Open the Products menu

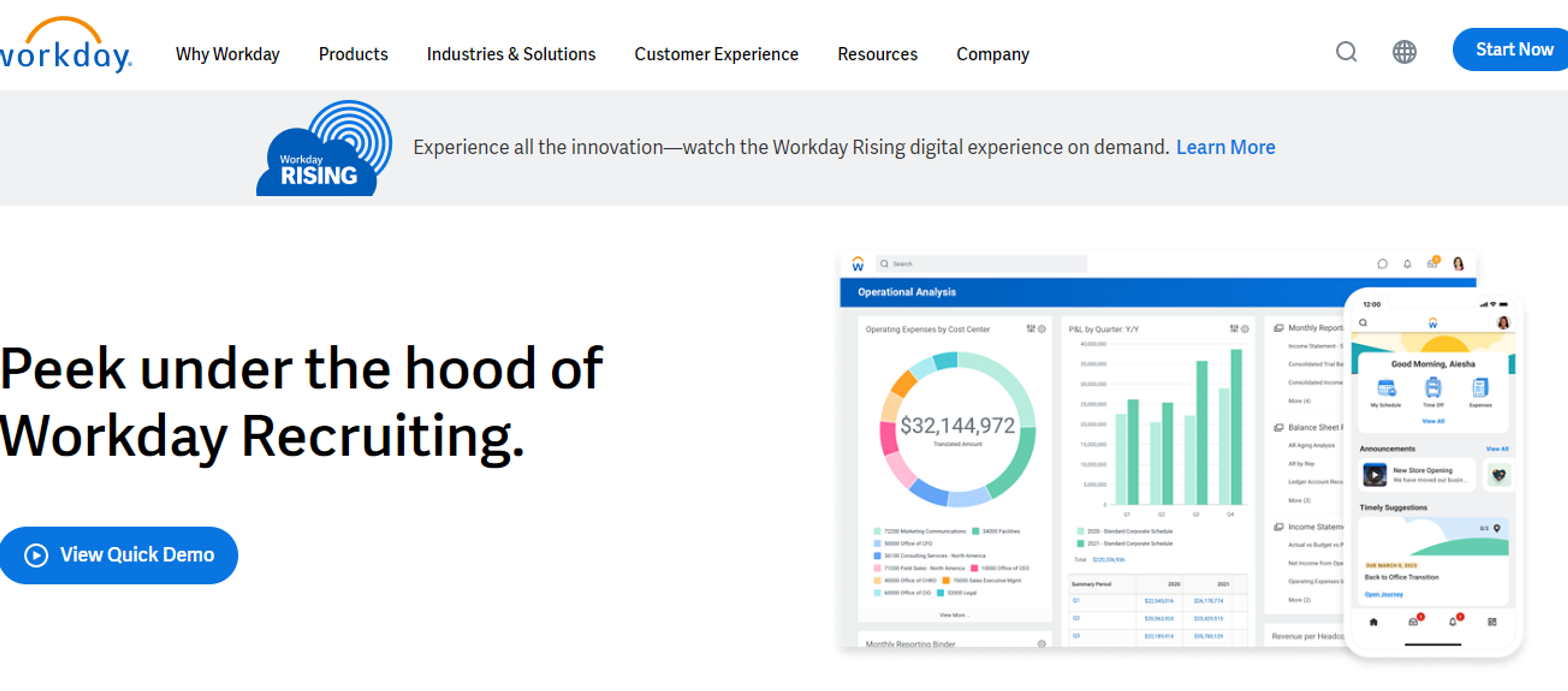pos(353,54)
